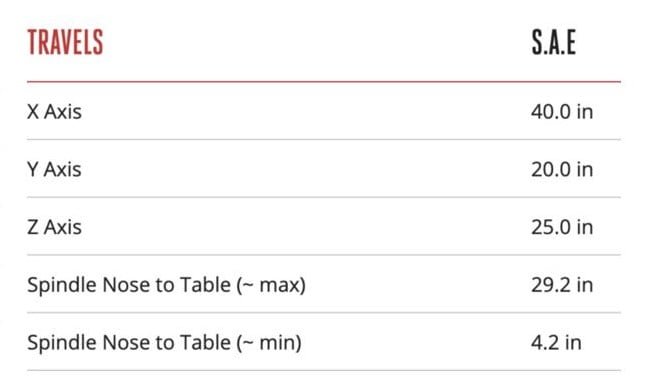Click the 25.0 in value
This screenshot has height=392, width=651.
562,227
